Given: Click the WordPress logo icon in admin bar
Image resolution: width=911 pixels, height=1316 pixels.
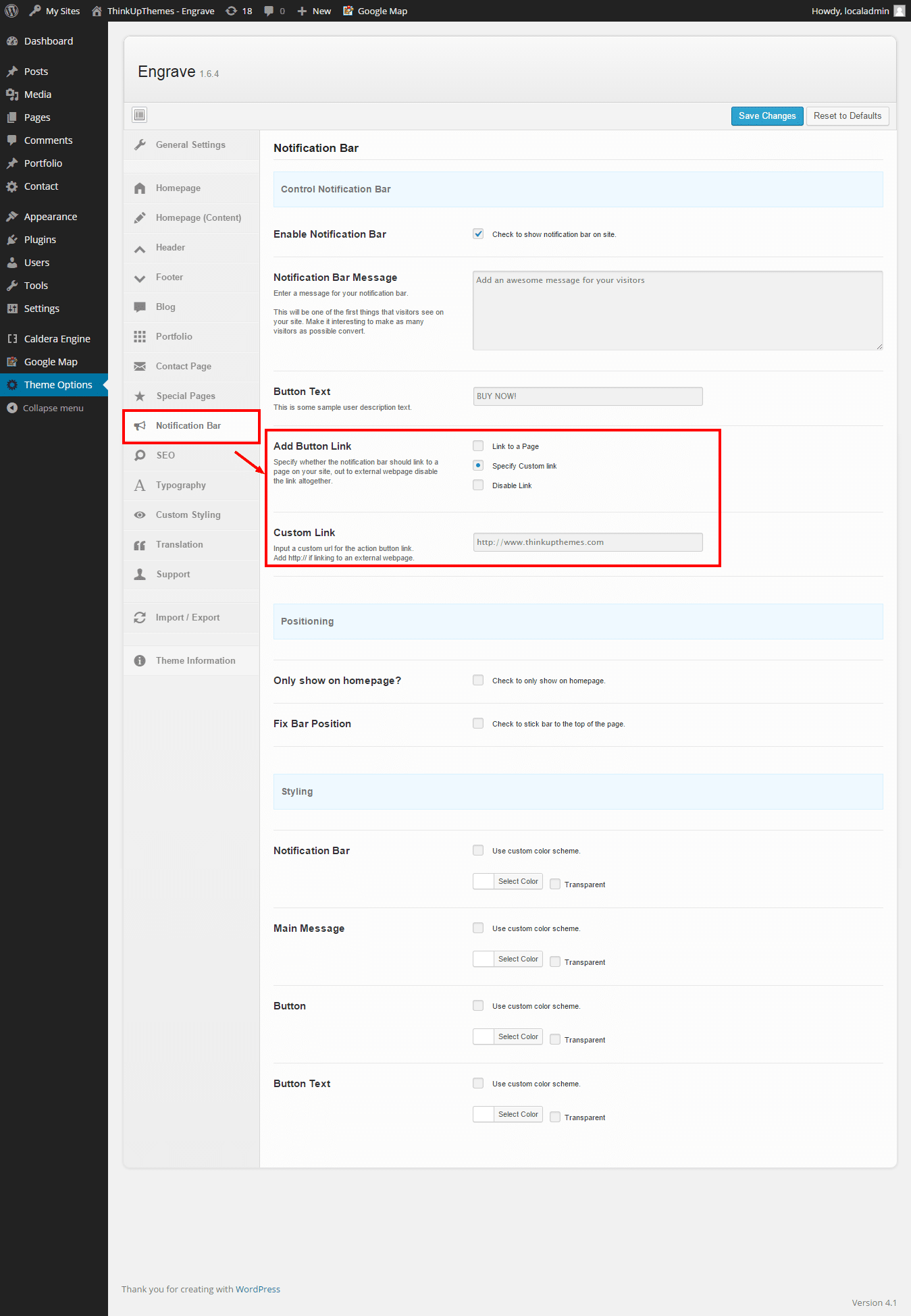Looking at the screenshot, I should point(11,11).
